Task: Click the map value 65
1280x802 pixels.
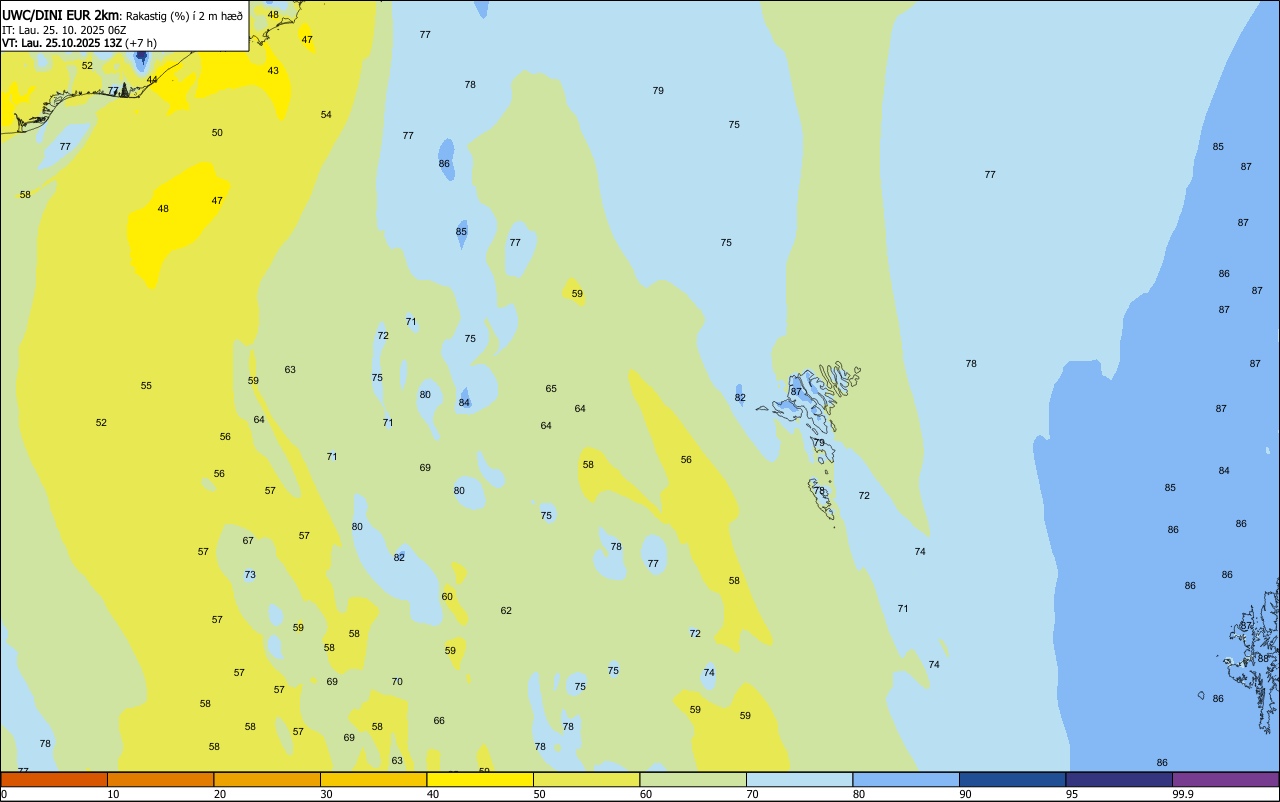Action: (551, 389)
